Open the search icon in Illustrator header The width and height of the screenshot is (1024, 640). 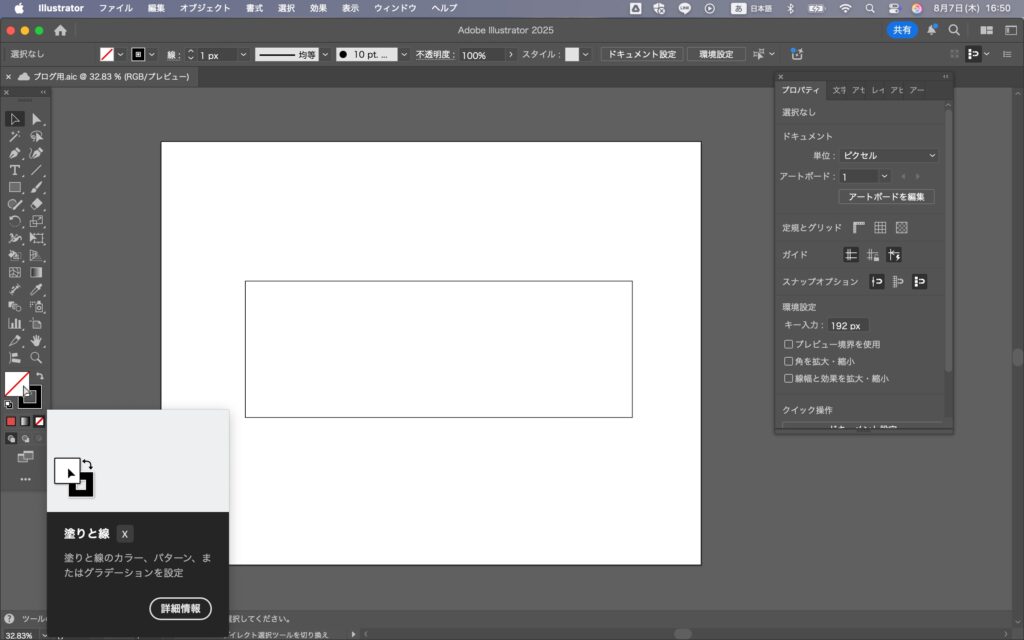(x=954, y=30)
